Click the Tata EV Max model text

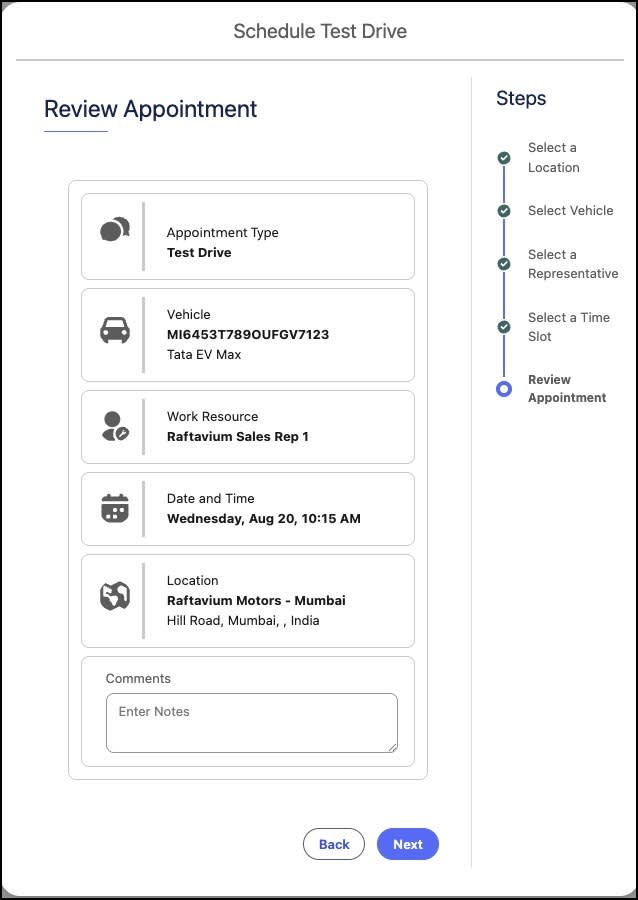click(204, 355)
